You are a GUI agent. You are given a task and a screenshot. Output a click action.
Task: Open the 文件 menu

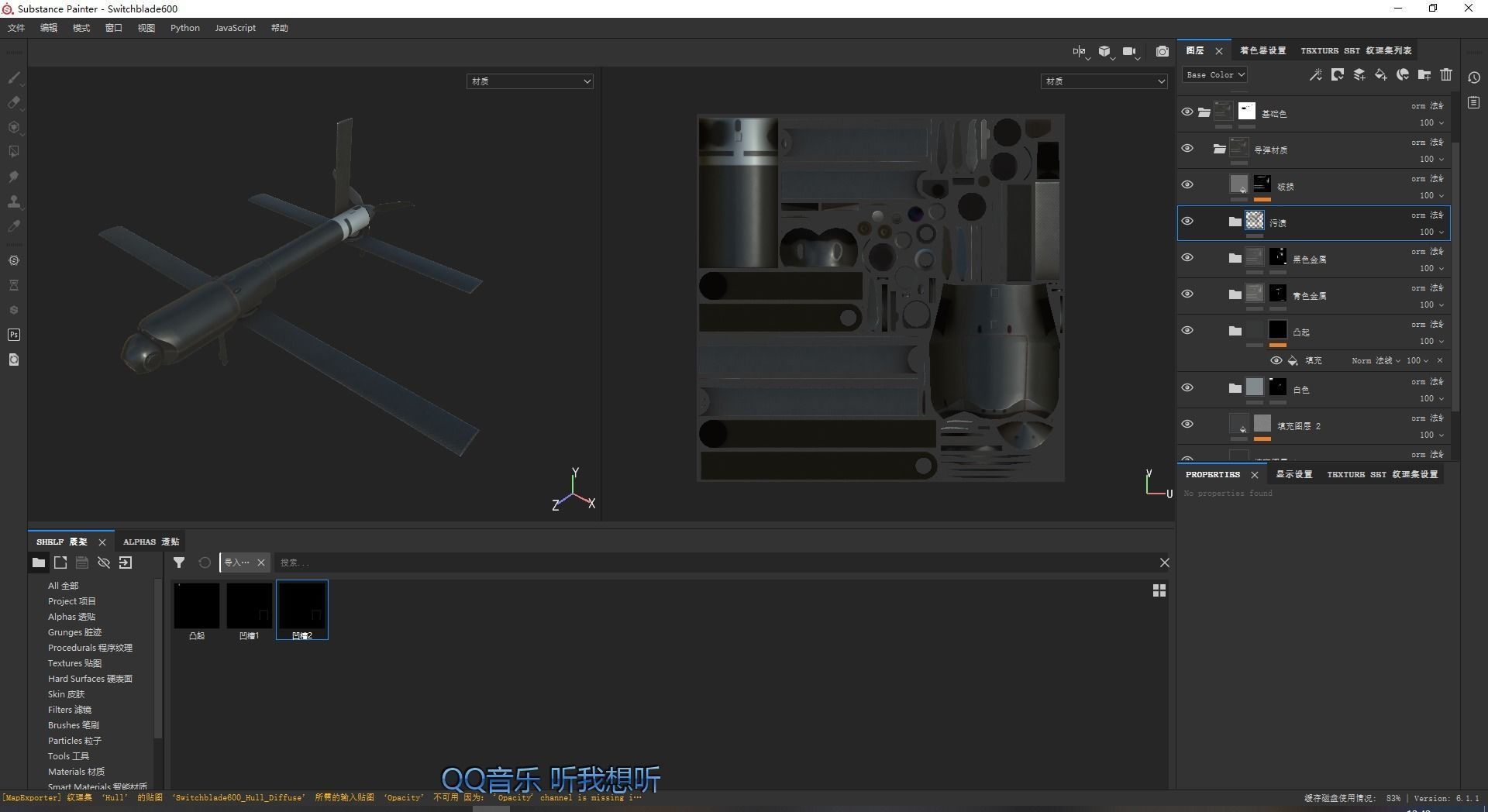pyautogui.click(x=16, y=28)
